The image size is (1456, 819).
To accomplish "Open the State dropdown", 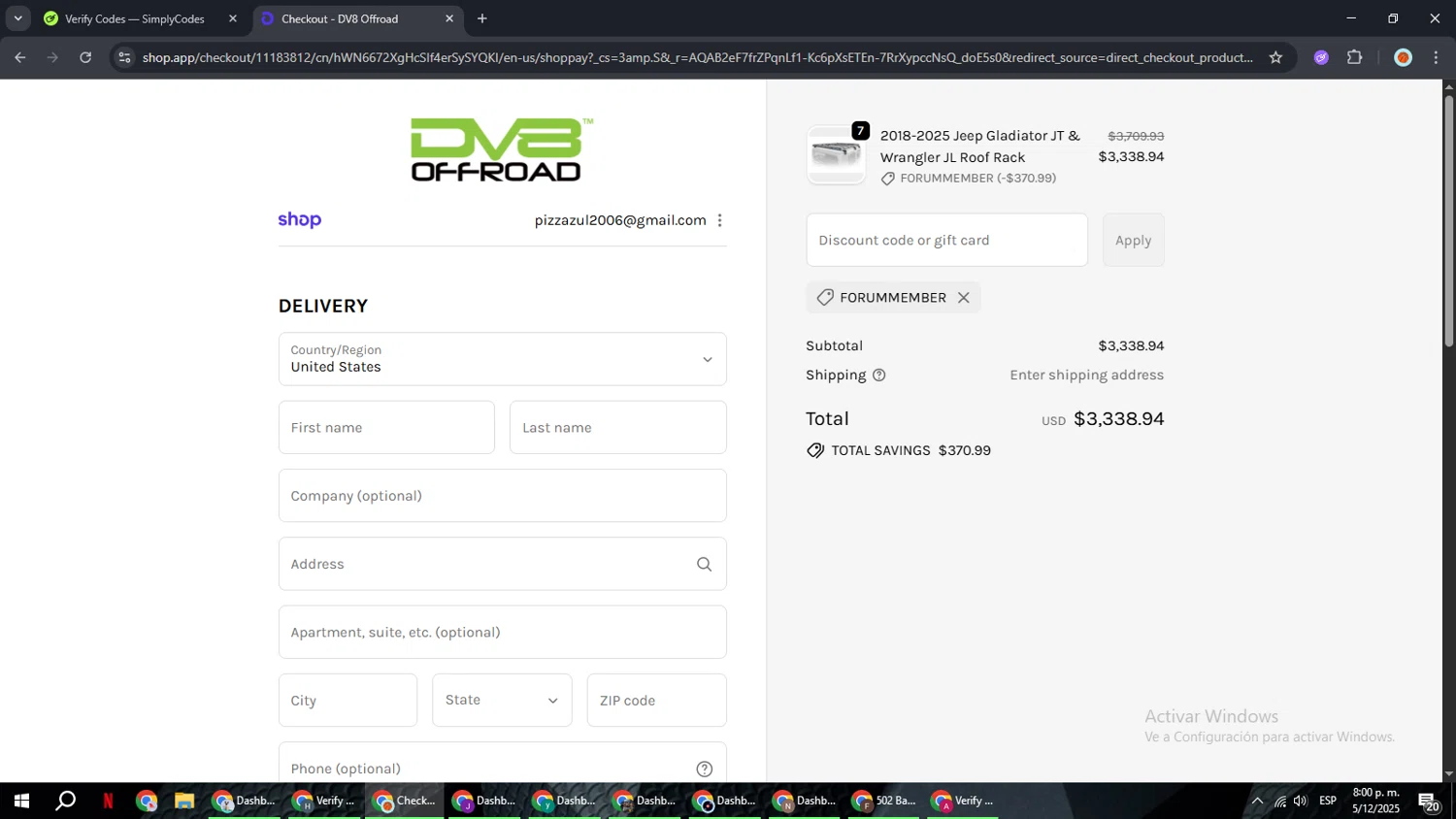I will (502, 700).
